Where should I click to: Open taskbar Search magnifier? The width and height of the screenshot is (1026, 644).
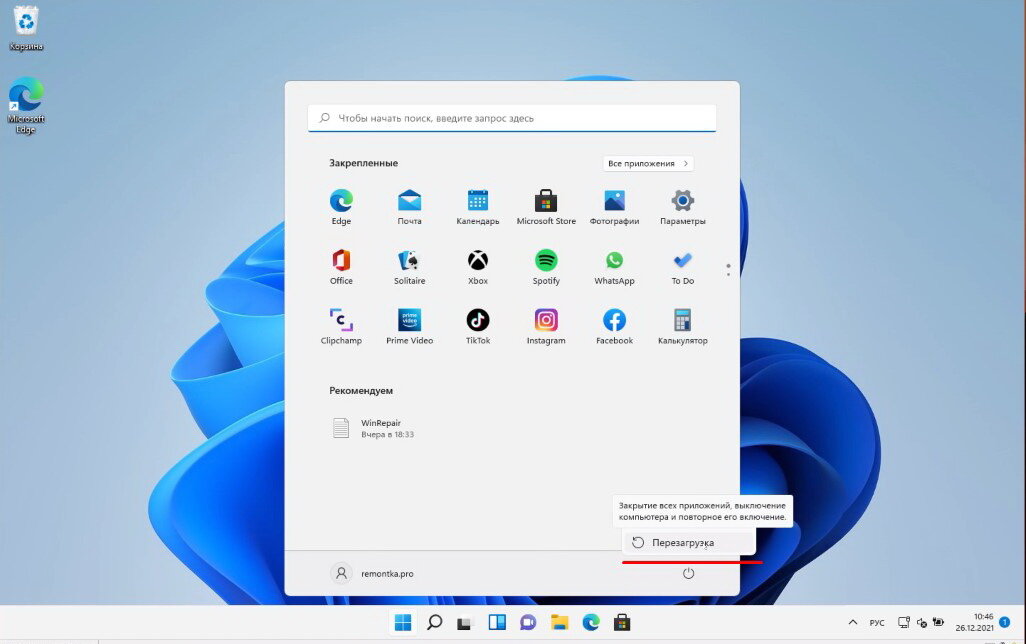point(434,622)
